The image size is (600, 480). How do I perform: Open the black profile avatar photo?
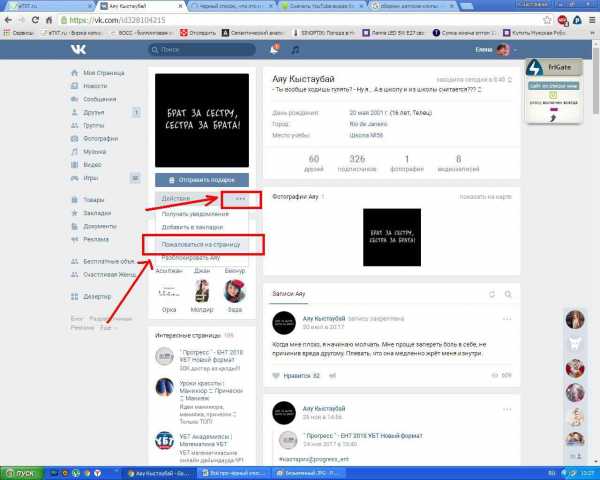point(202,120)
